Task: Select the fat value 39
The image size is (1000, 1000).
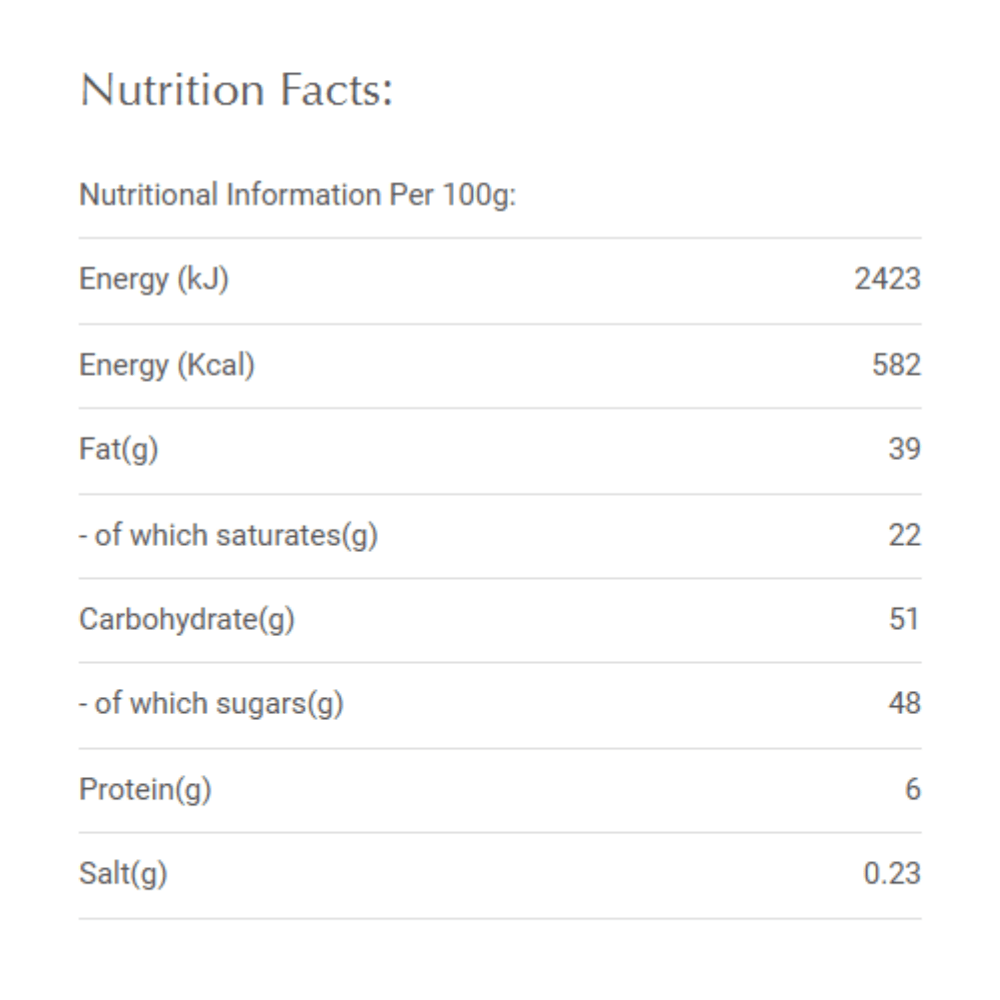Action: tap(904, 449)
